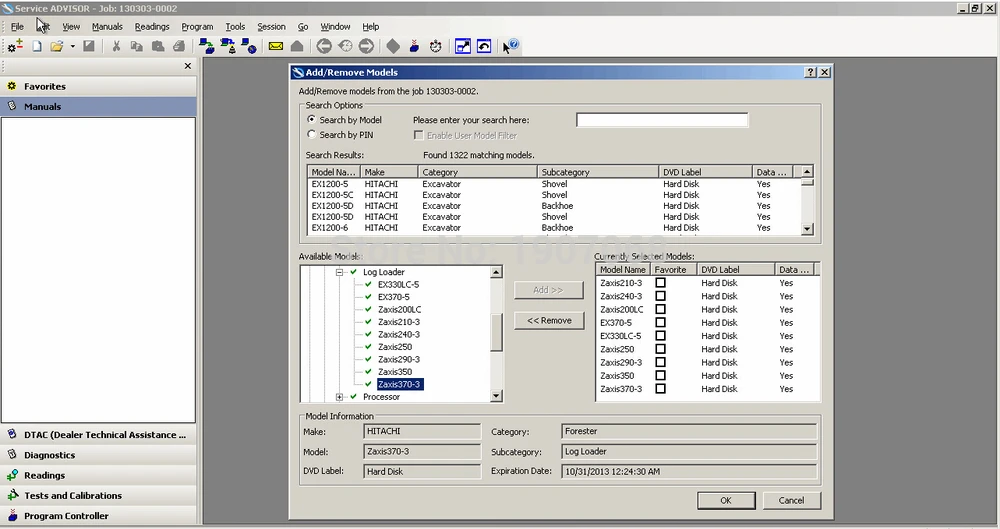This screenshot has width=1000, height=529.
Task: Click the stopwatch timer toolbar icon
Action: point(436,46)
